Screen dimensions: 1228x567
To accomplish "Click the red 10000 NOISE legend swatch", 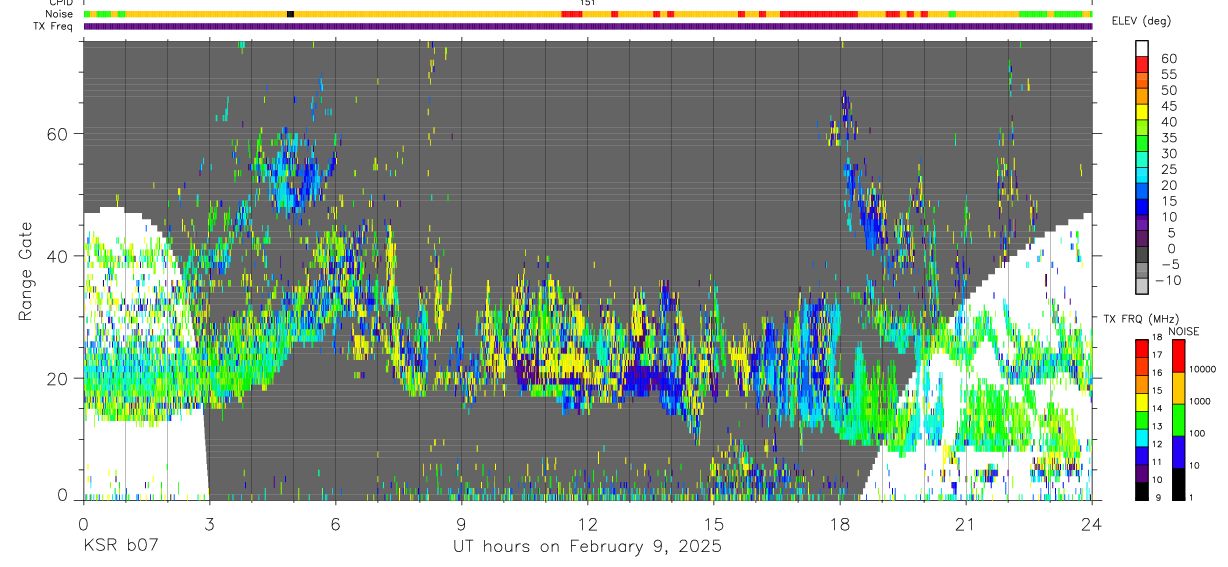I will (1178, 356).
